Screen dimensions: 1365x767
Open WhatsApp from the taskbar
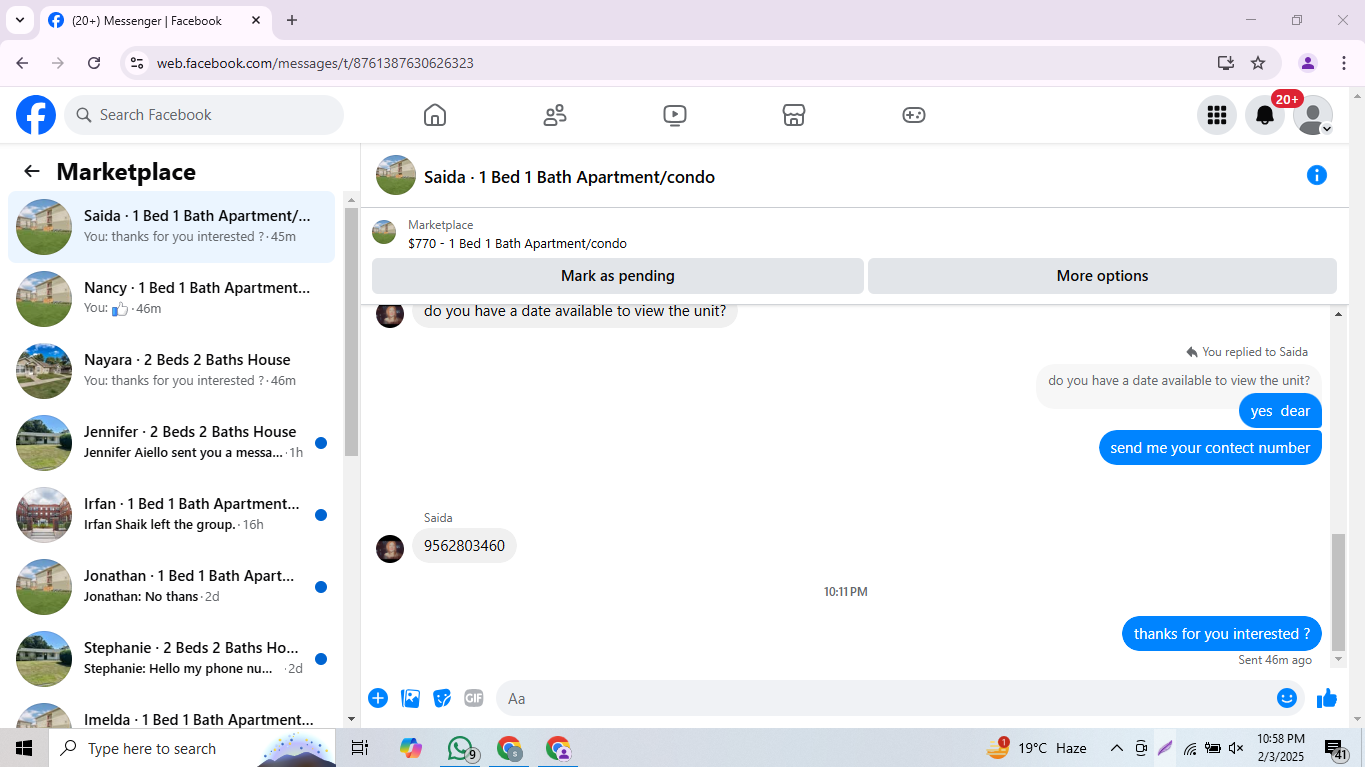click(460, 748)
